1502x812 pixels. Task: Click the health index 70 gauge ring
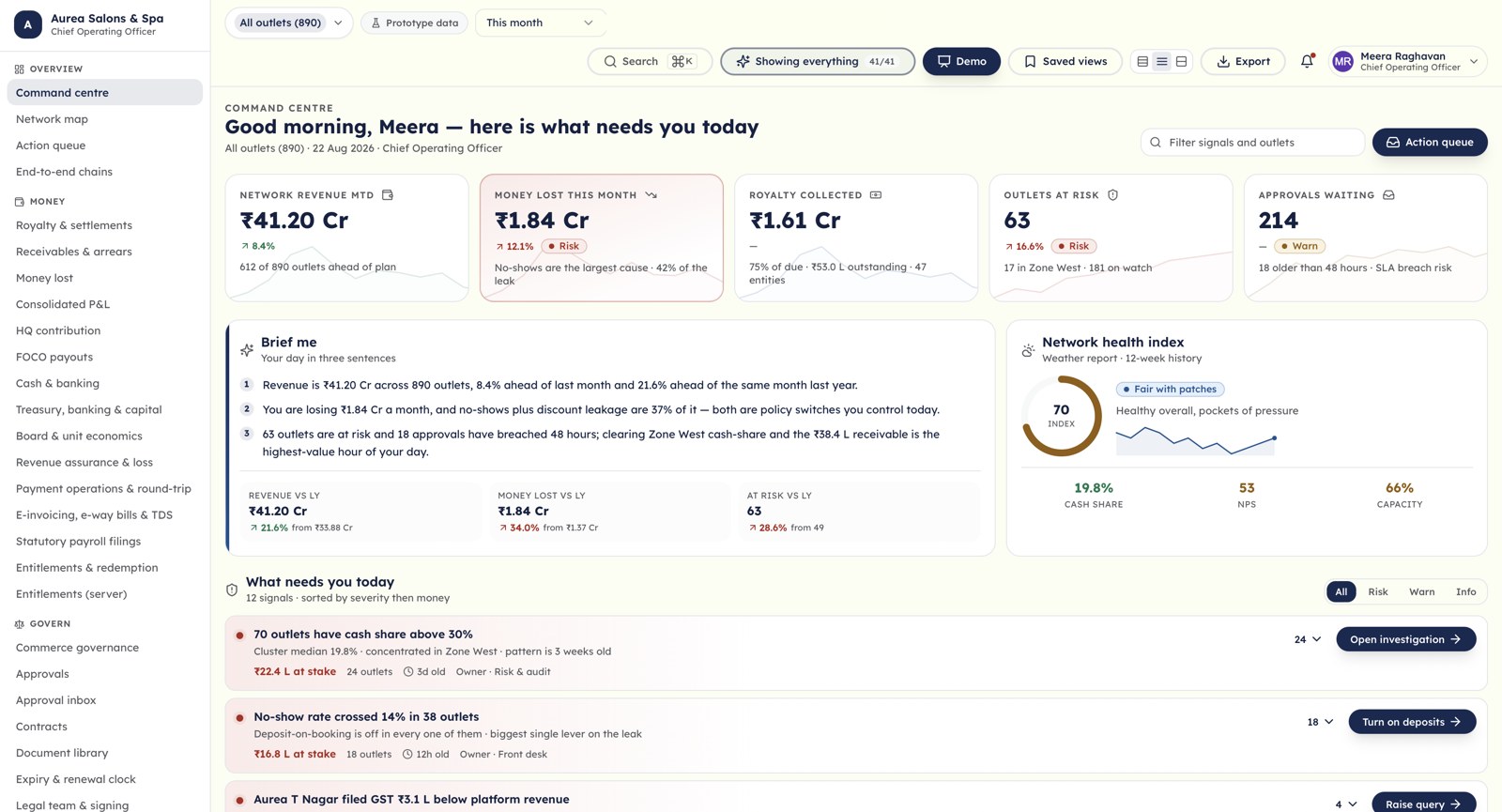[x=1061, y=416]
